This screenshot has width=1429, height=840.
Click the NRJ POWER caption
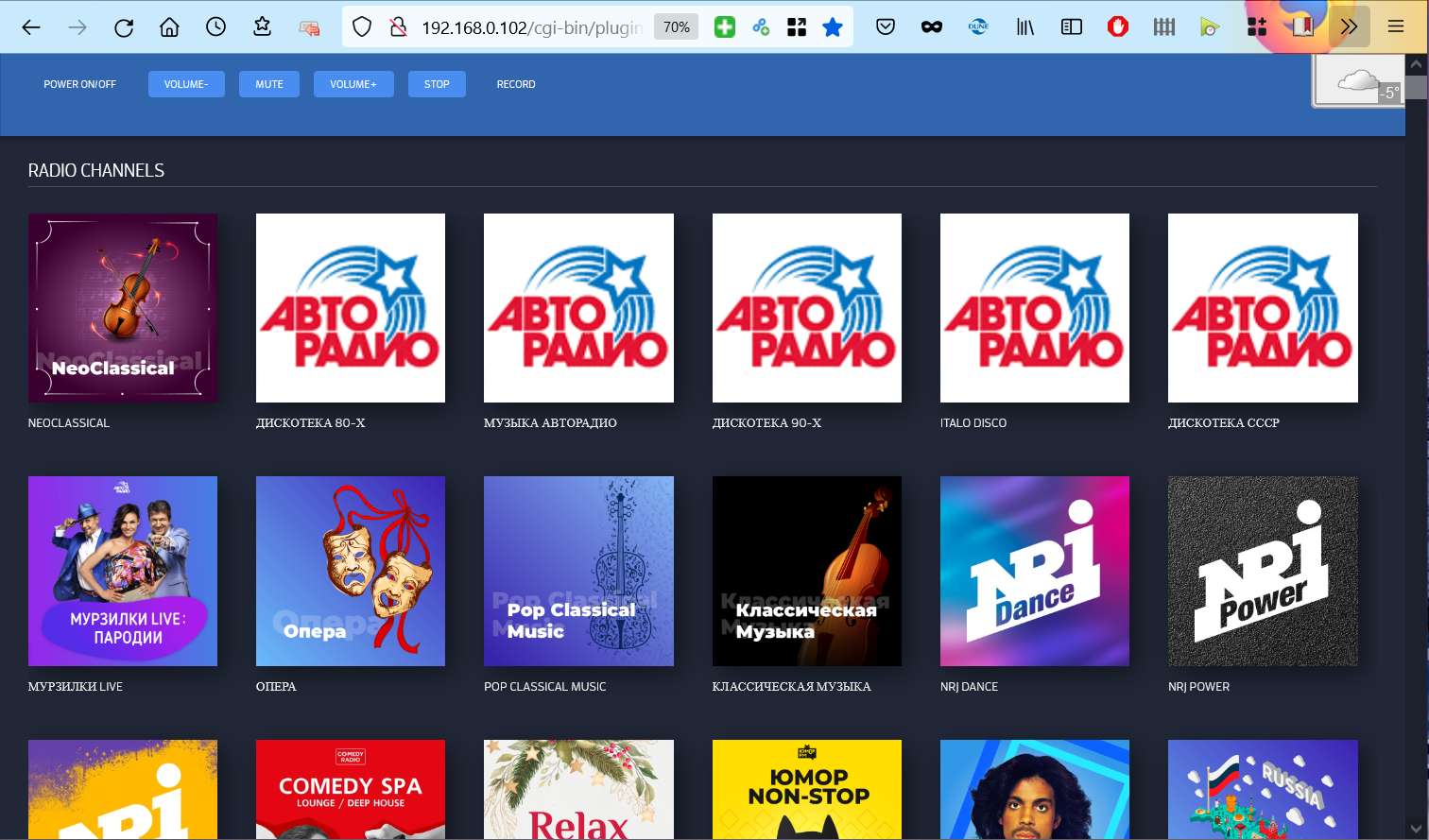(x=1198, y=687)
